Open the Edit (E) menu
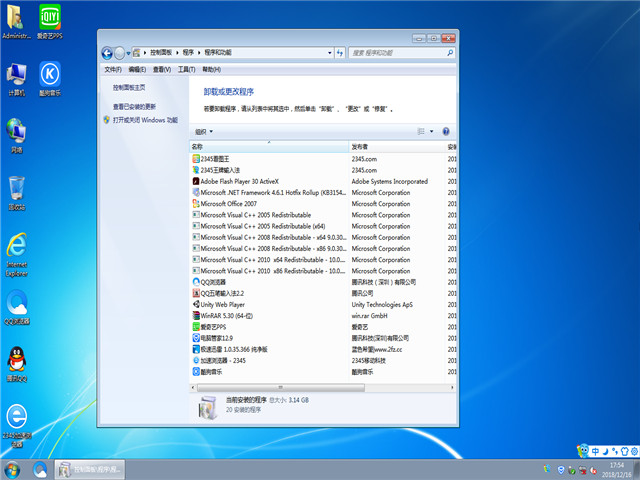Viewport: 640px width, 480px height. (x=137, y=70)
